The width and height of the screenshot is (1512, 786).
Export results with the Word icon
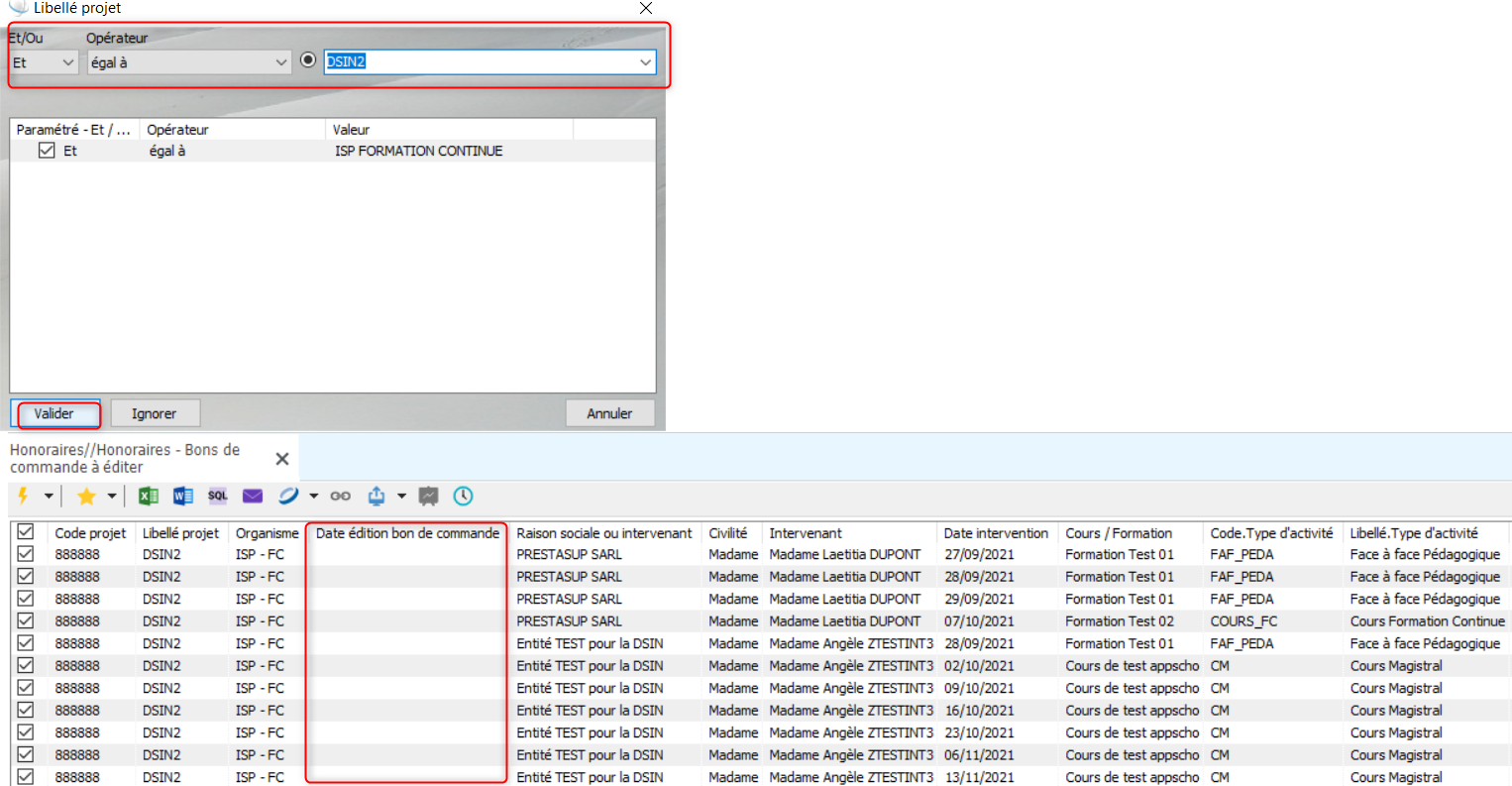click(183, 496)
